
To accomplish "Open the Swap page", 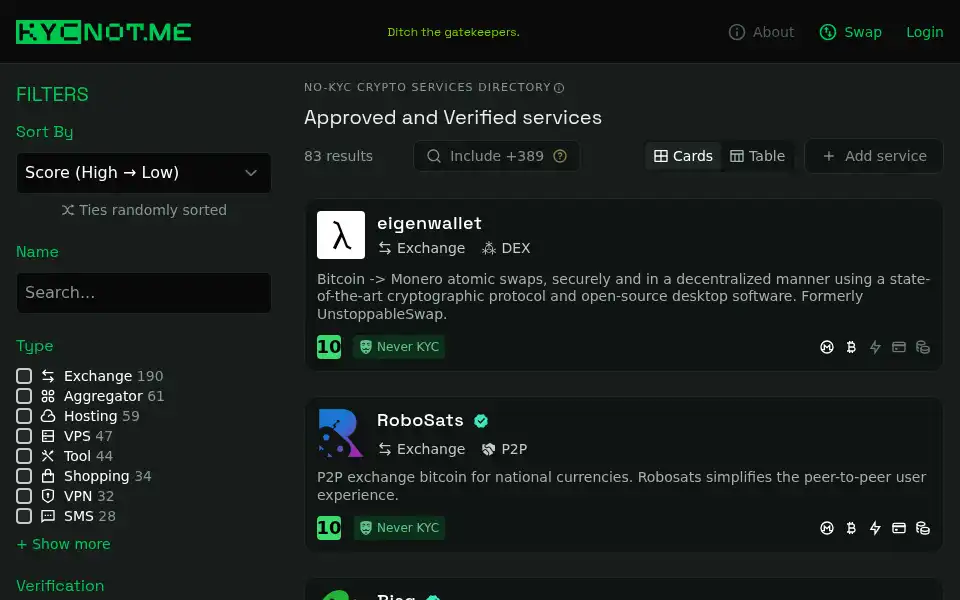I will pos(850,32).
